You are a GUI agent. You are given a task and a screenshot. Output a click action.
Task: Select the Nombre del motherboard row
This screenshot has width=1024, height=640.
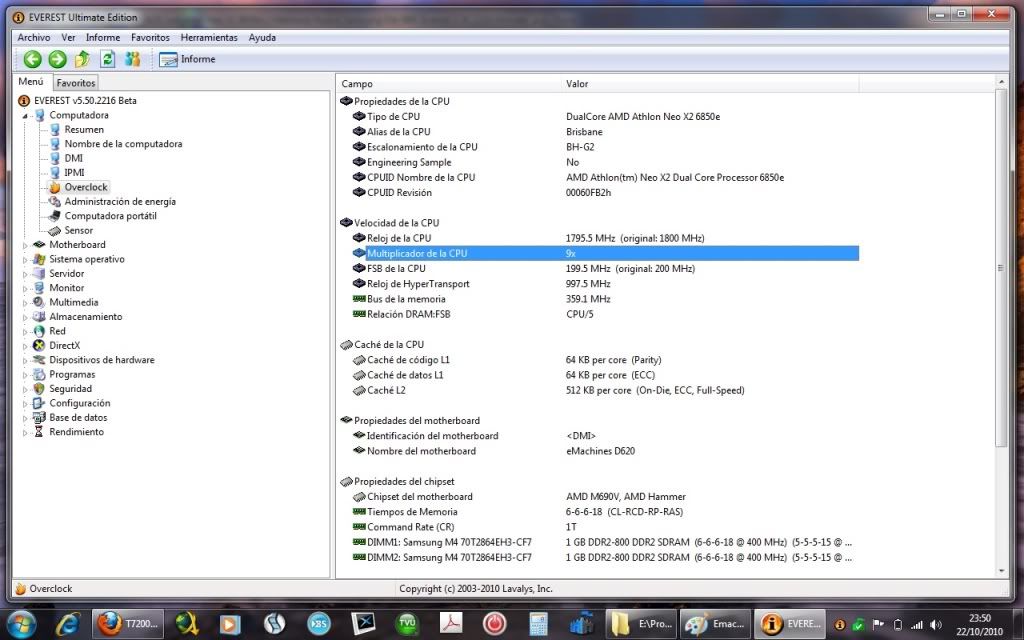(x=599, y=451)
